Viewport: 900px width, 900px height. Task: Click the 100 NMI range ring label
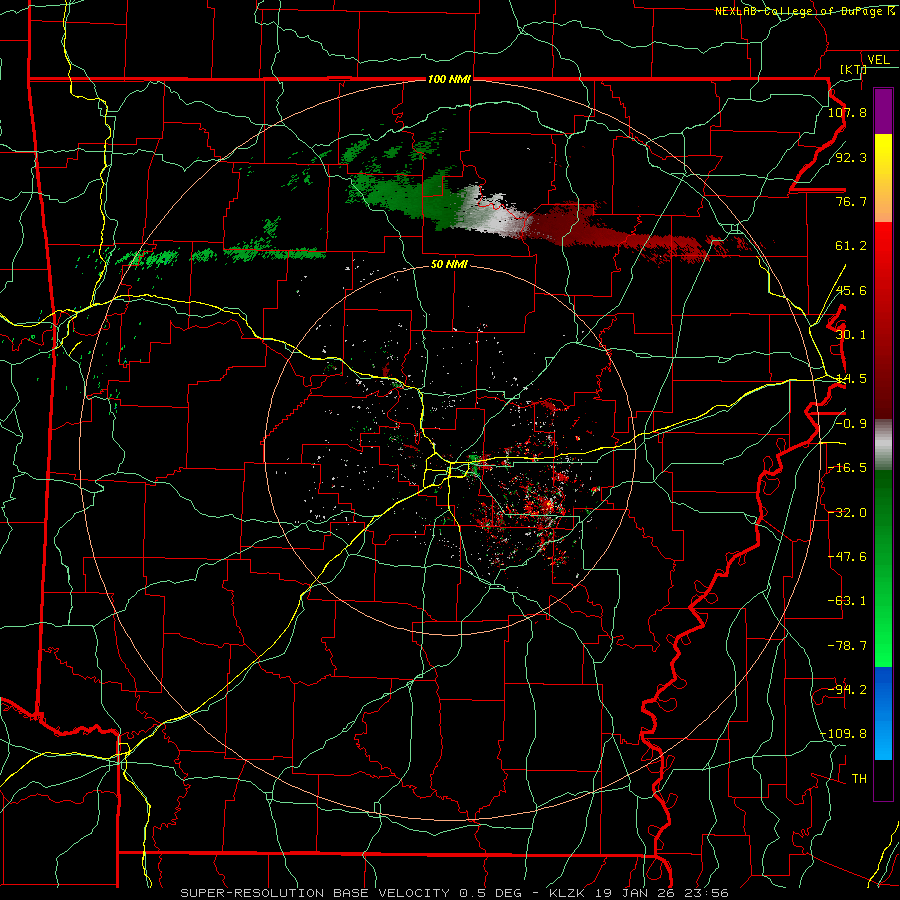pos(449,79)
